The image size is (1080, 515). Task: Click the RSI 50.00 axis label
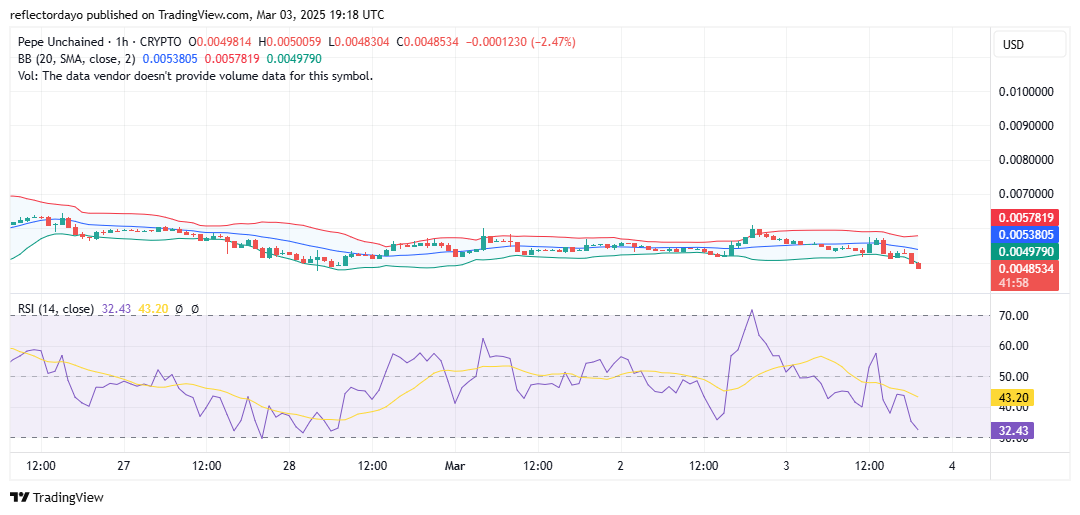click(x=1013, y=377)
